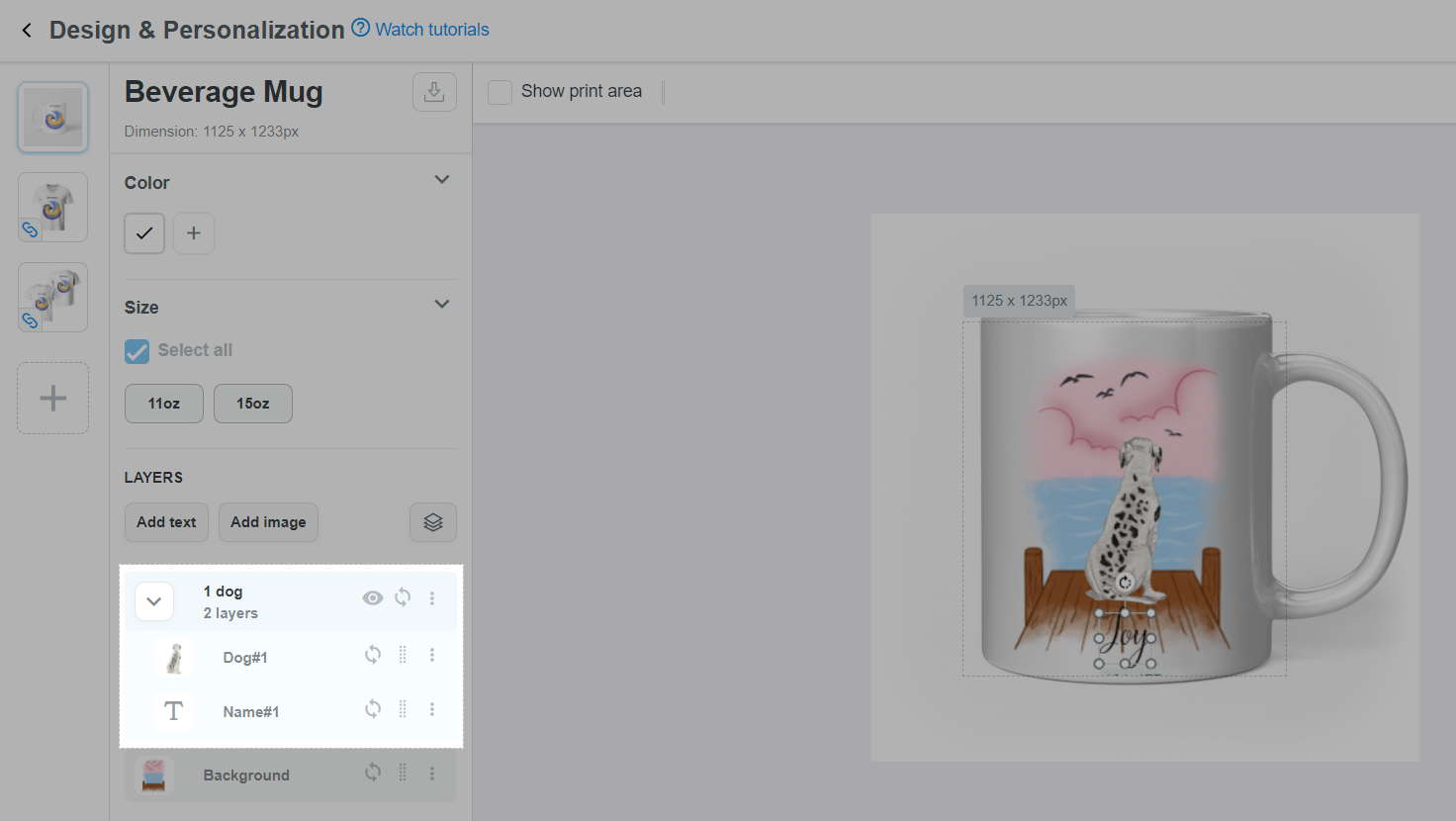Viewport: 1456px width, 821px height.
Task: Select the single t-shirt product thumbnail
Action: (52, 207)
